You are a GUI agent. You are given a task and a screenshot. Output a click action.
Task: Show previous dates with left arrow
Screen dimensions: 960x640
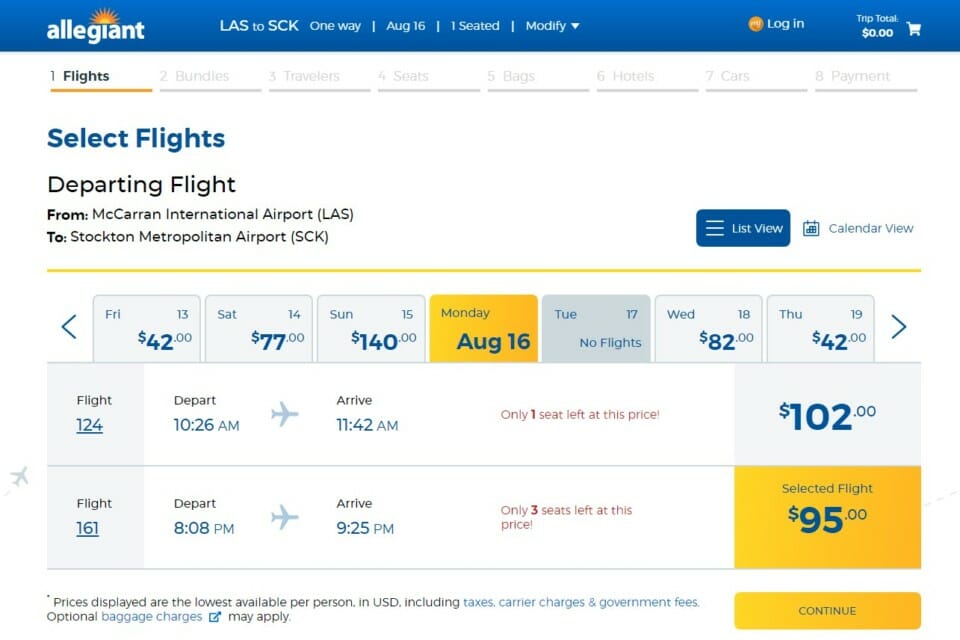[69, 326]
